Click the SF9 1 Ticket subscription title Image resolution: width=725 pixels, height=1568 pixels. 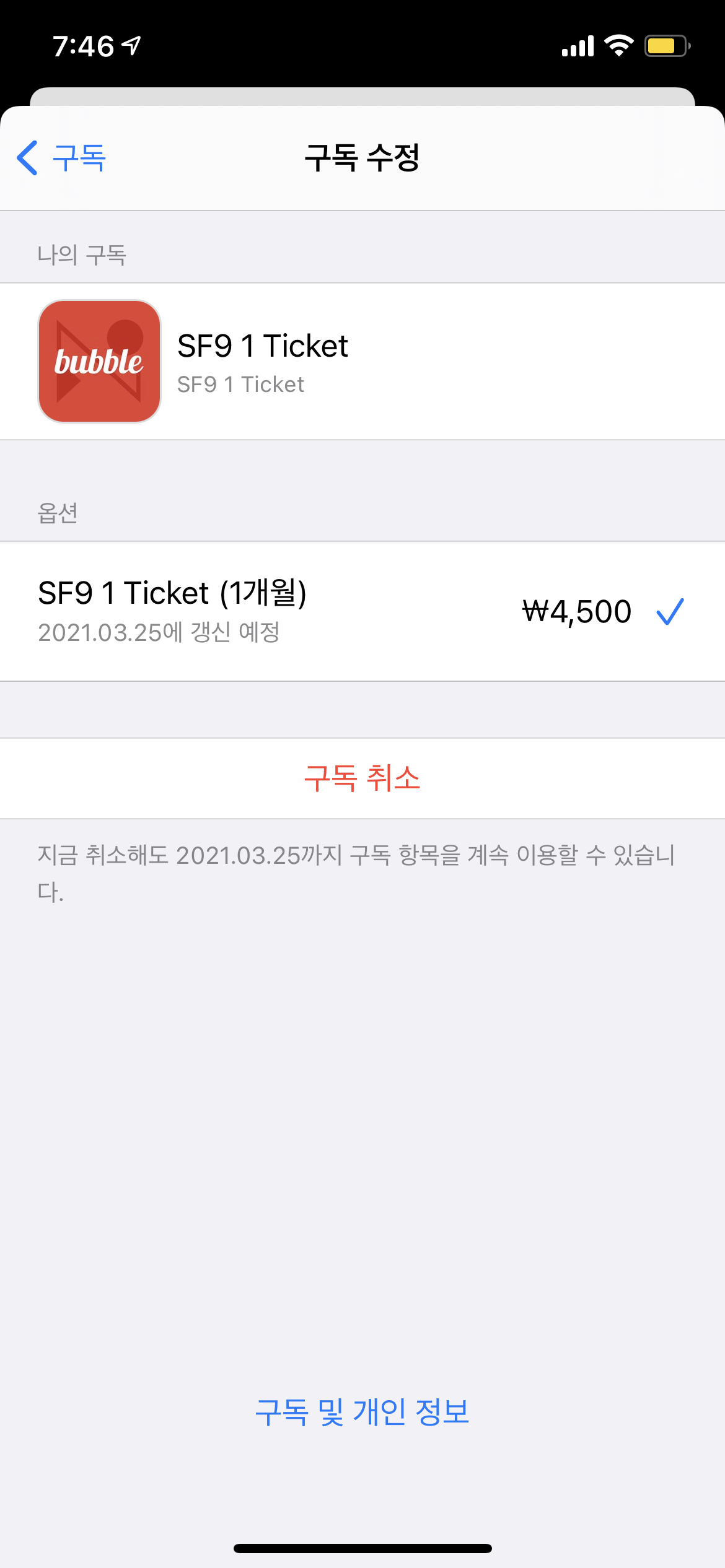(x=262, y=346)
